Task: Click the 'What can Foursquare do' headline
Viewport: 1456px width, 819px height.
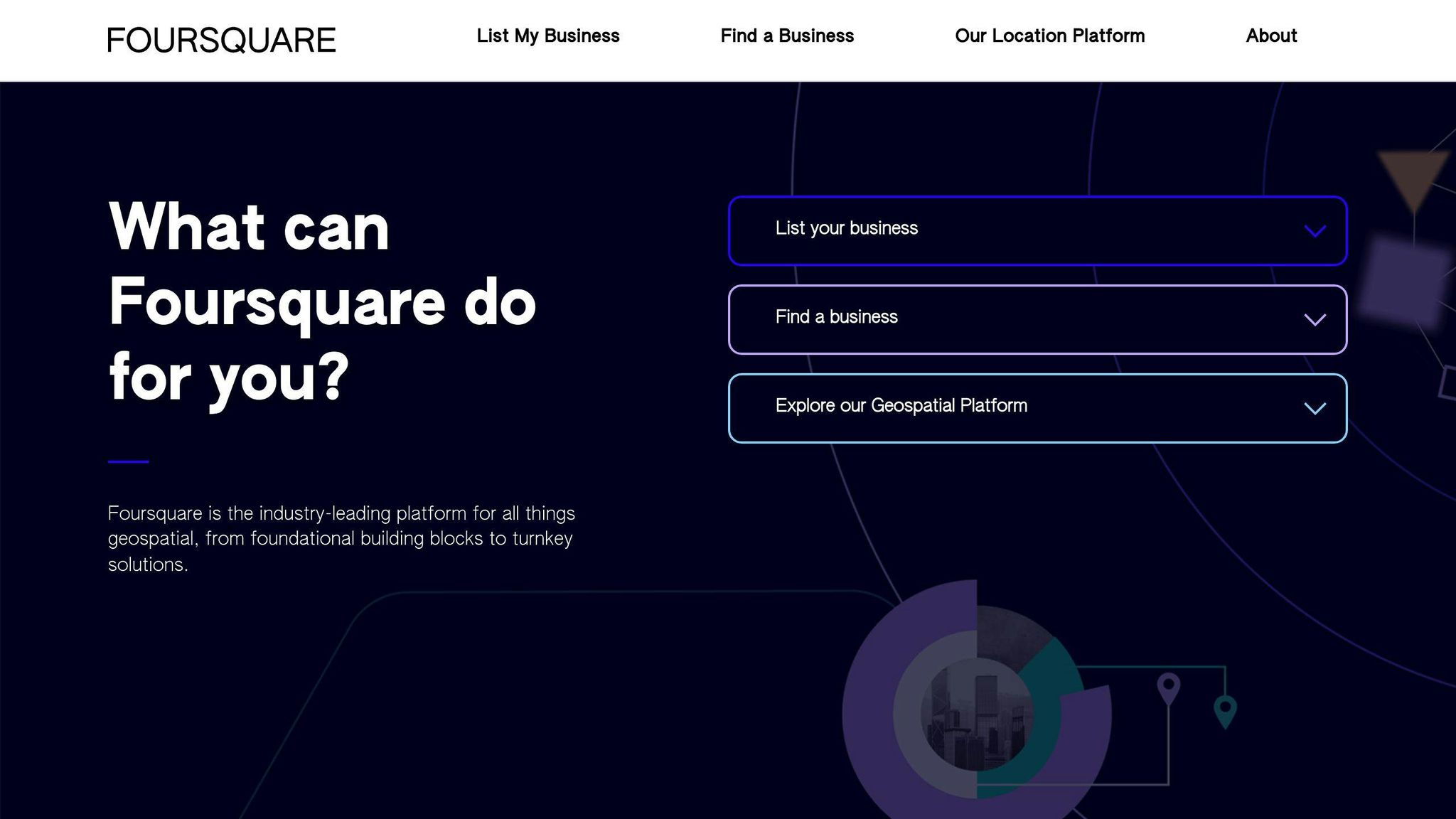Action: click(x=321, y=301)
